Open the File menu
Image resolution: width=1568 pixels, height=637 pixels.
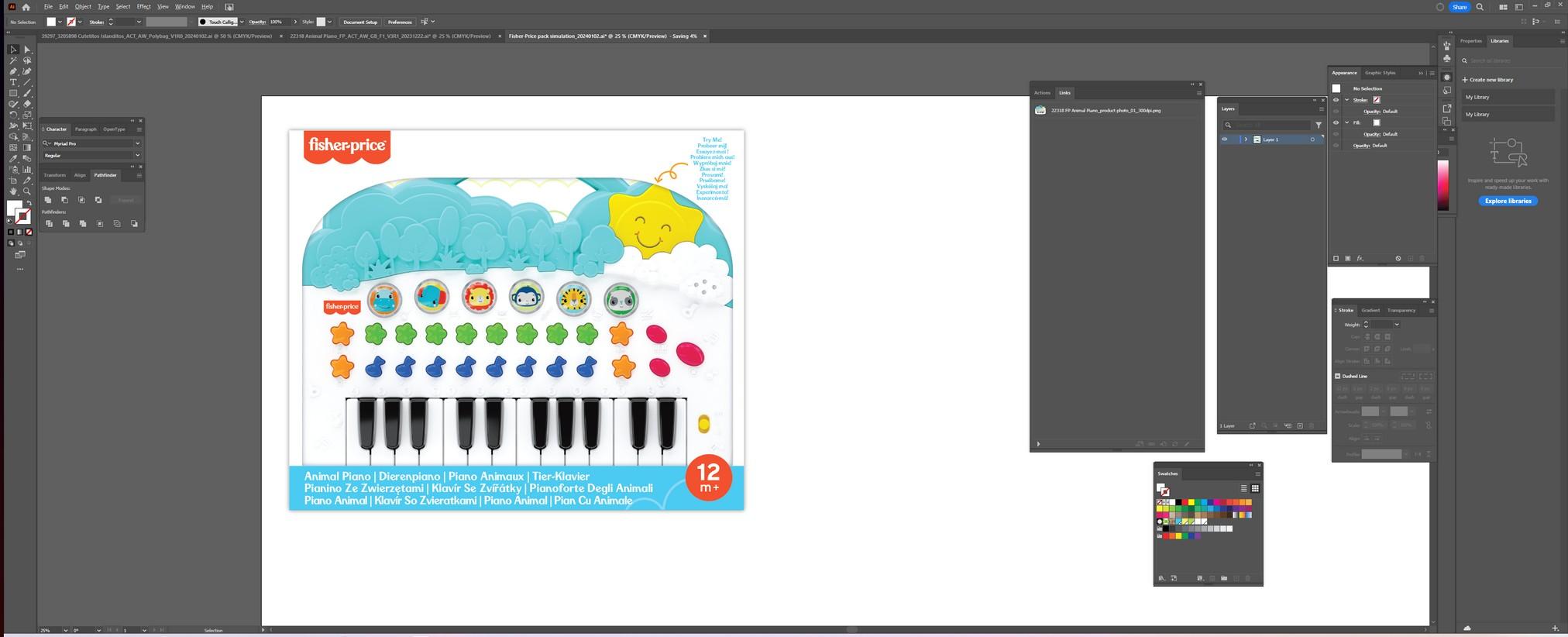click(x=48, y=7)
